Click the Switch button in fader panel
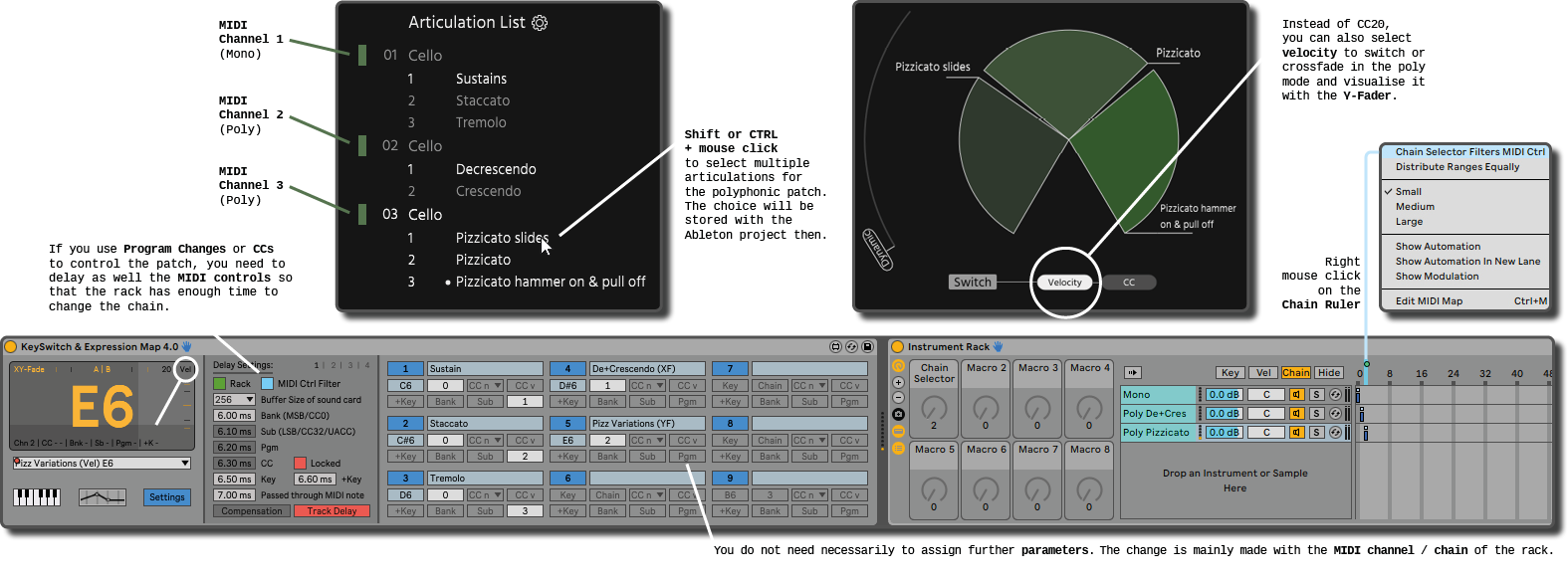The width and height of the screenshot is (1568, 579). pos(973,283)
